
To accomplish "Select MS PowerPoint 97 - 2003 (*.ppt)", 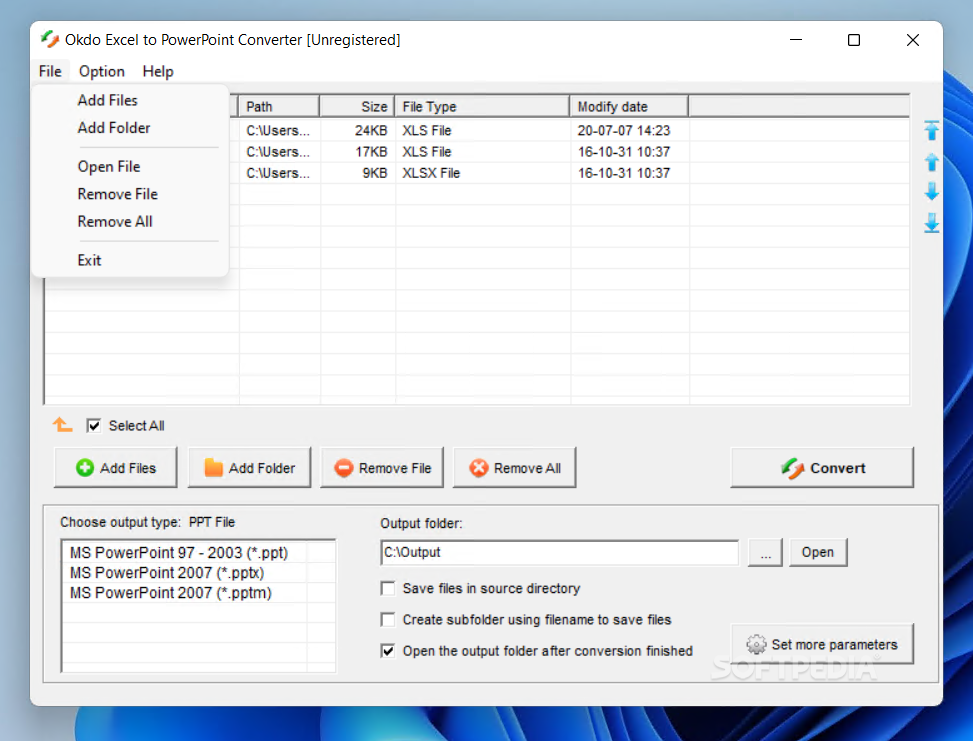I will pyautogui.click(x=179, y=552).
